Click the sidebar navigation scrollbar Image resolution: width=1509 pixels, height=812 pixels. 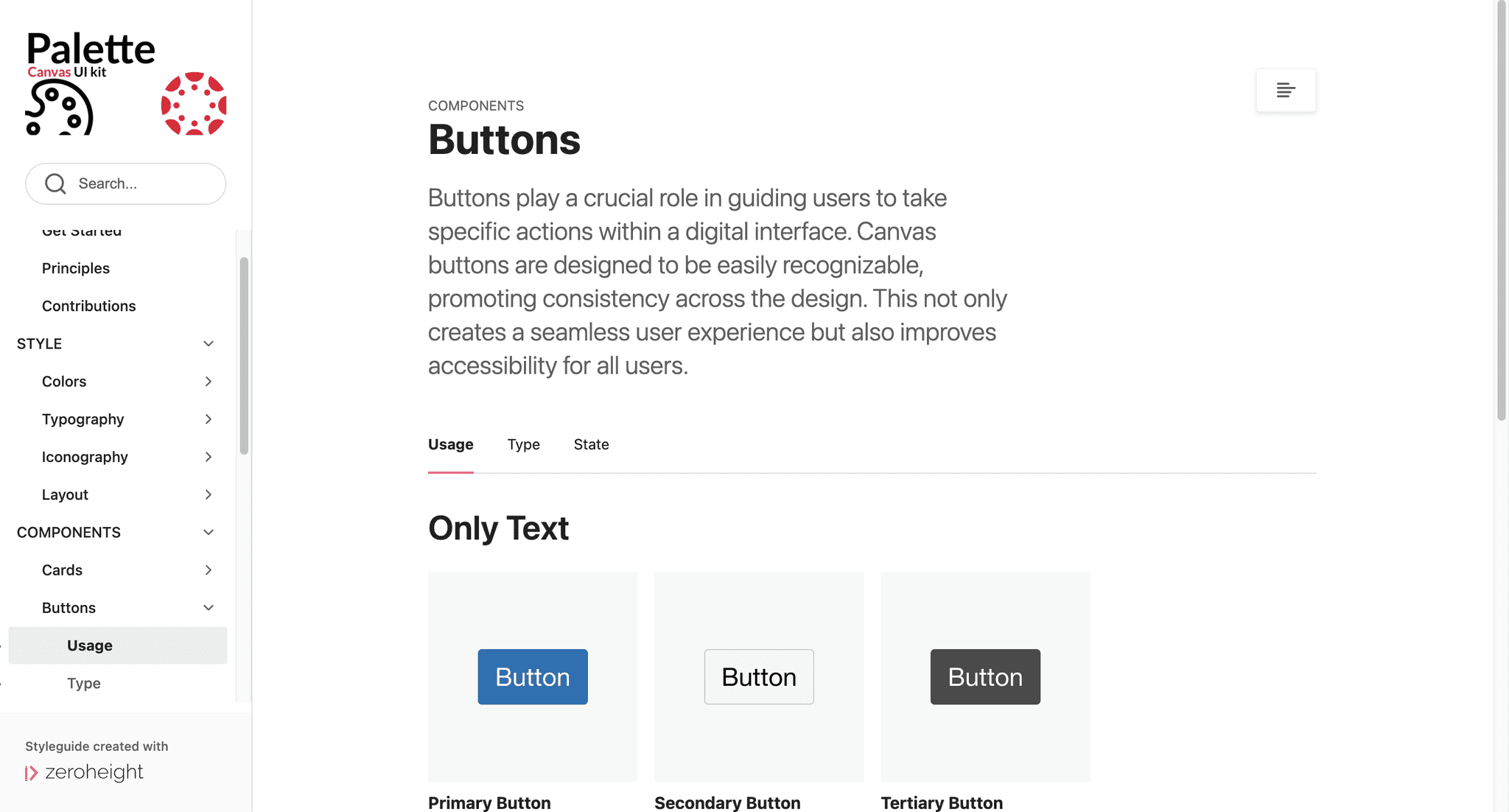(x=244, y=356)
